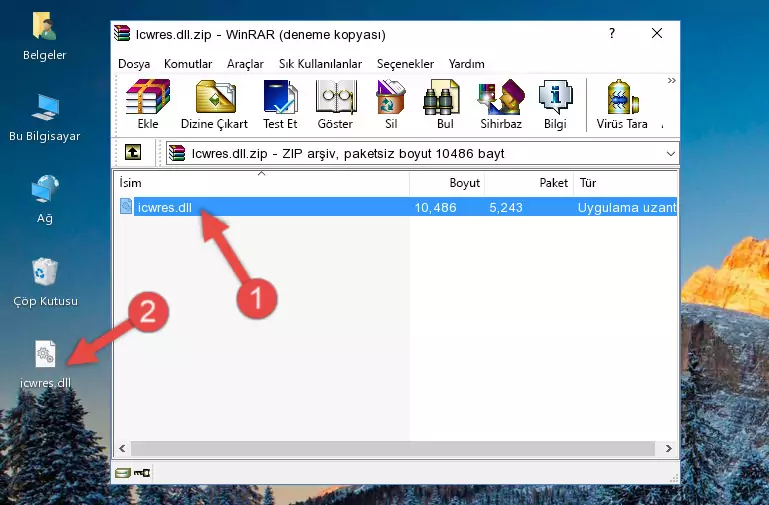769x505 pixels.
Task: Click the horizontal scrollbar track
Action: pyautogui.click(x=392, y=448)
